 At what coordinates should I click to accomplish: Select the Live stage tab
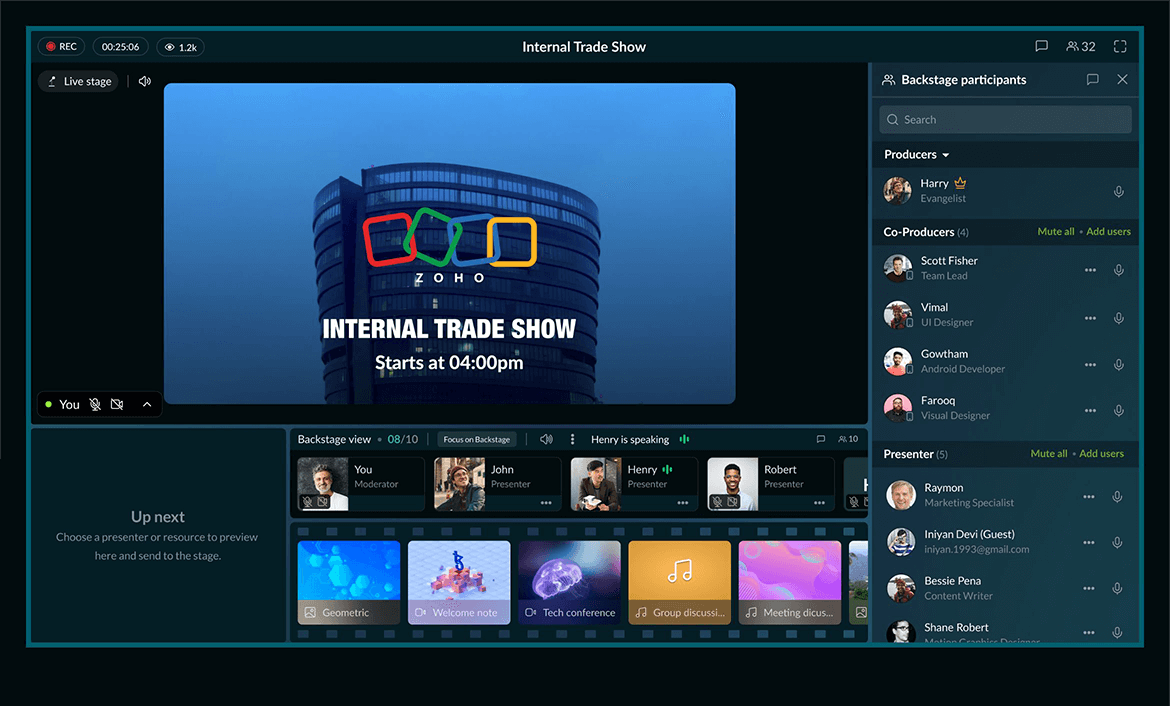click(x=78, y=81)
